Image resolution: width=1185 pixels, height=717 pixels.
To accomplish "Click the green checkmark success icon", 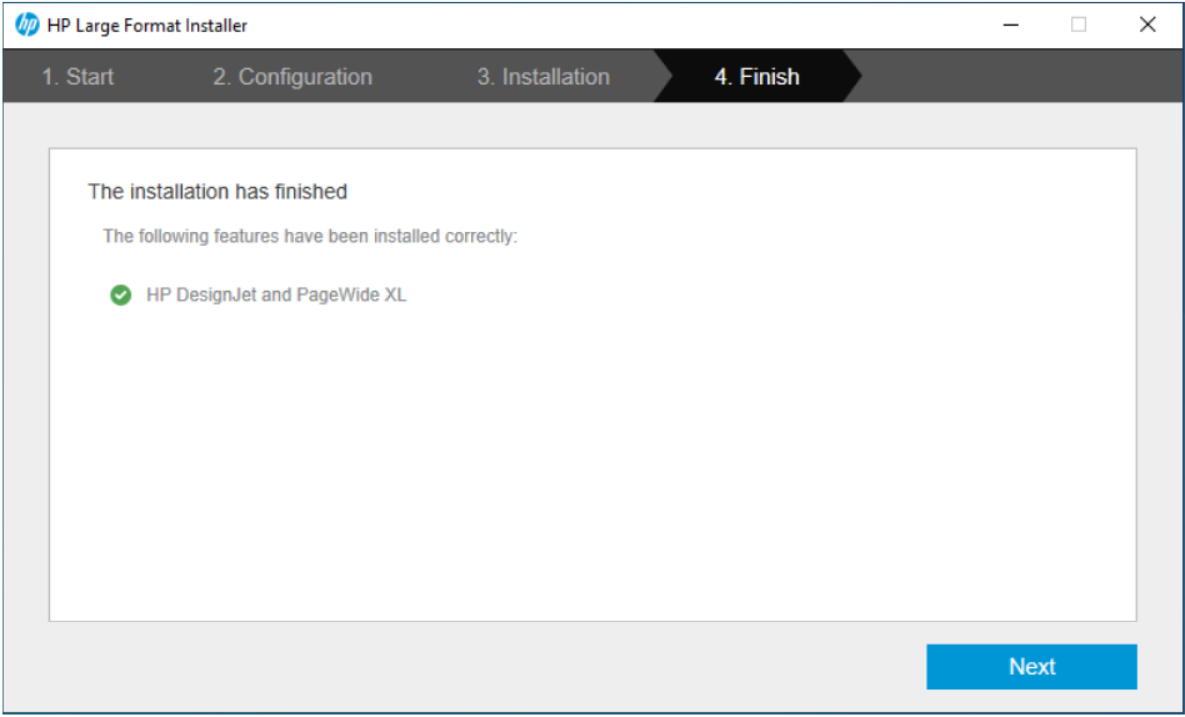I will point(121,295).
